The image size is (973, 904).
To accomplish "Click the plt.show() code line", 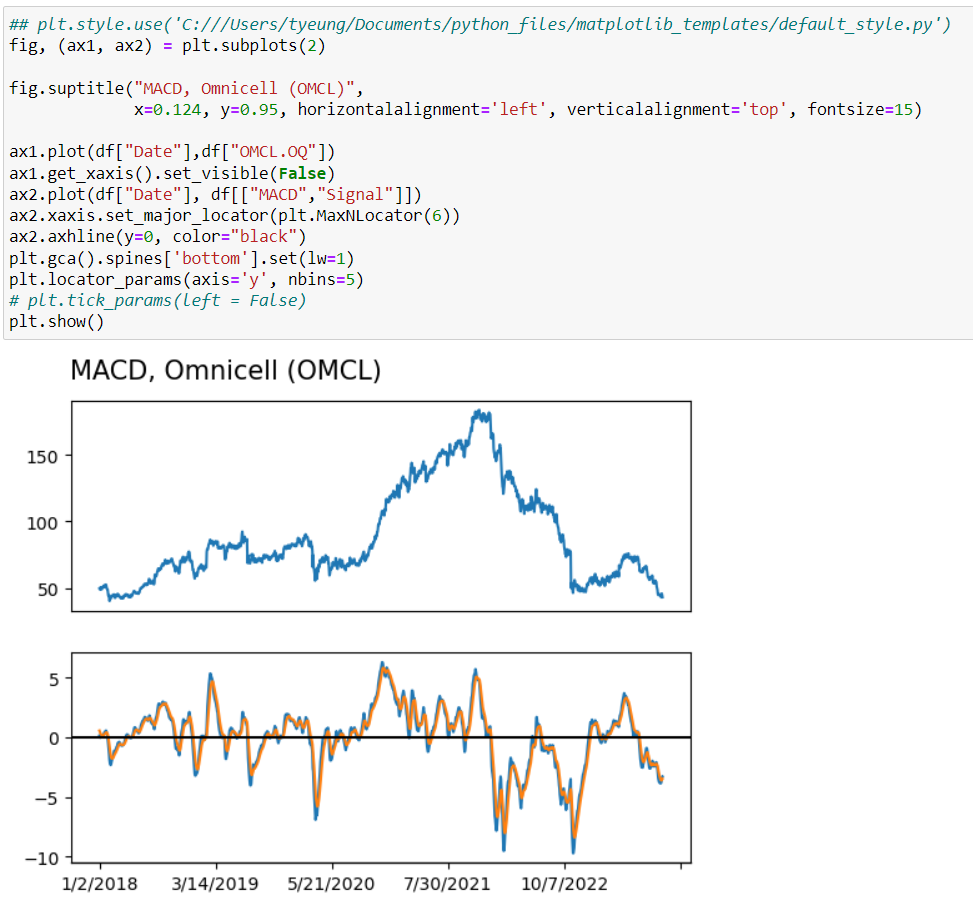I will point(56,321).
